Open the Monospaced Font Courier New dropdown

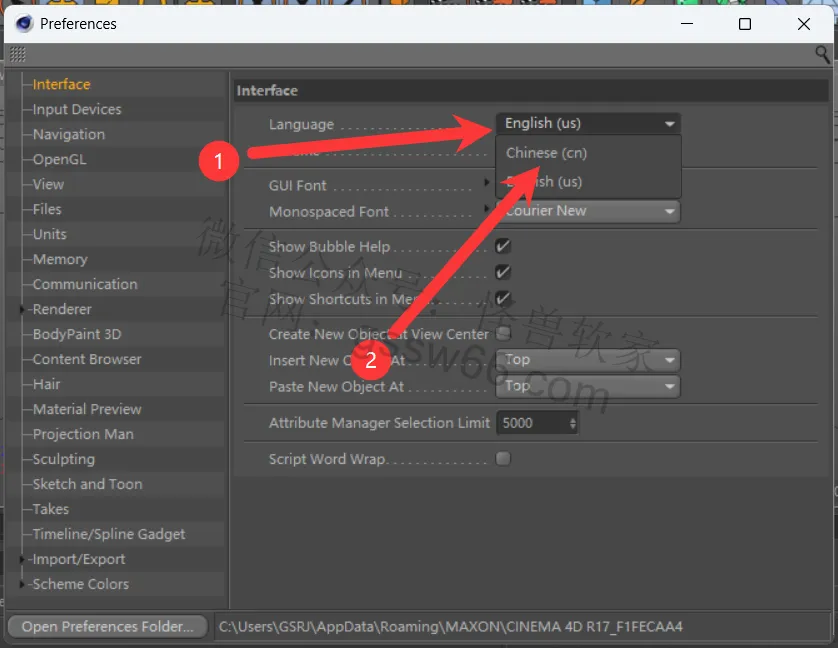click(588, 211)
